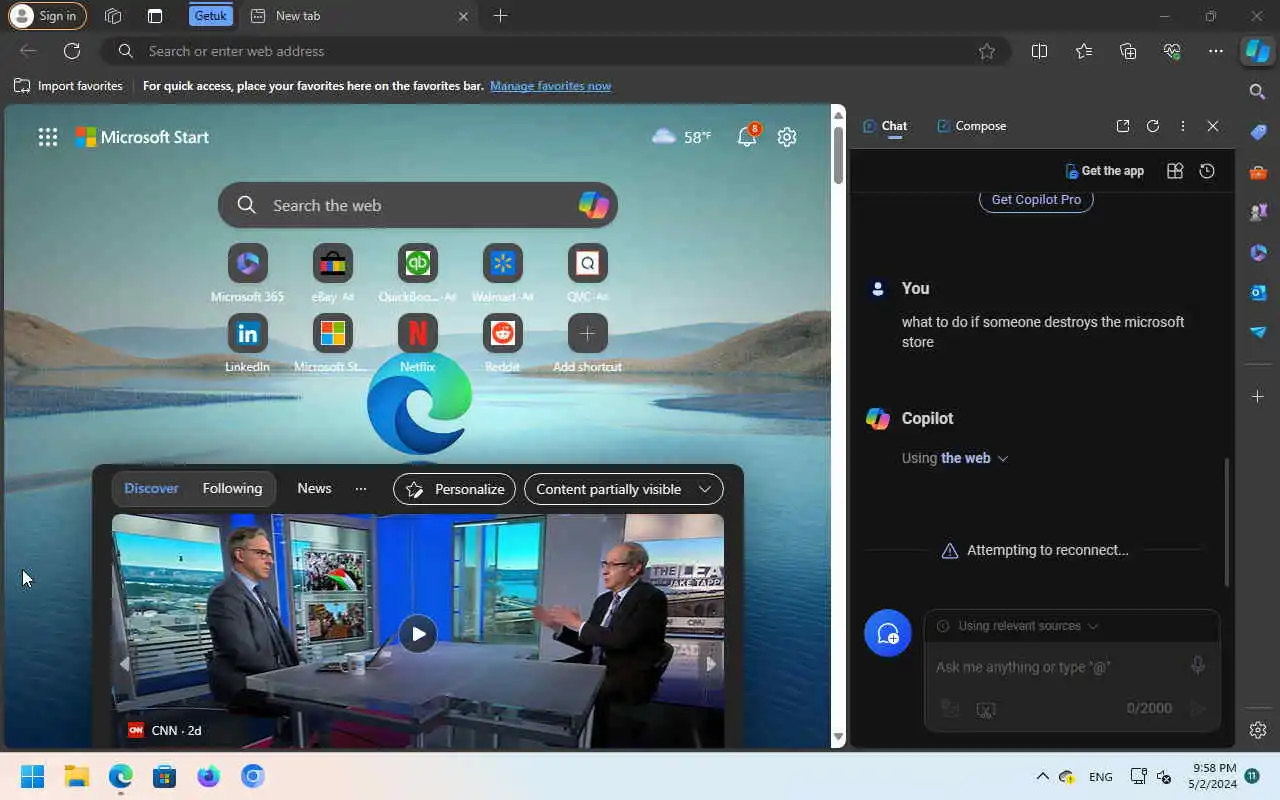Switch to the Compose tab in Copilot
This screenshot has width=1280, height=800.
pos(971,126)
